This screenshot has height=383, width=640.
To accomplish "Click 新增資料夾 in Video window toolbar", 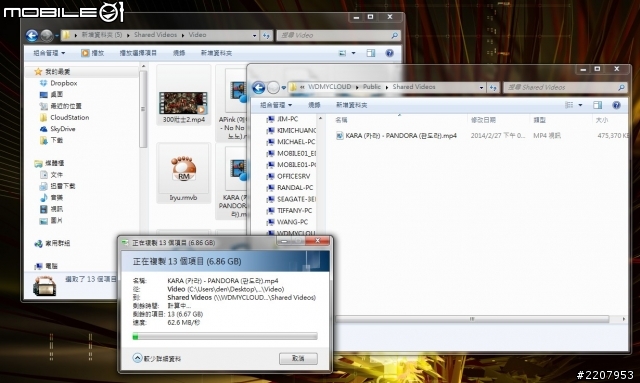I will [x=216, y=53].
